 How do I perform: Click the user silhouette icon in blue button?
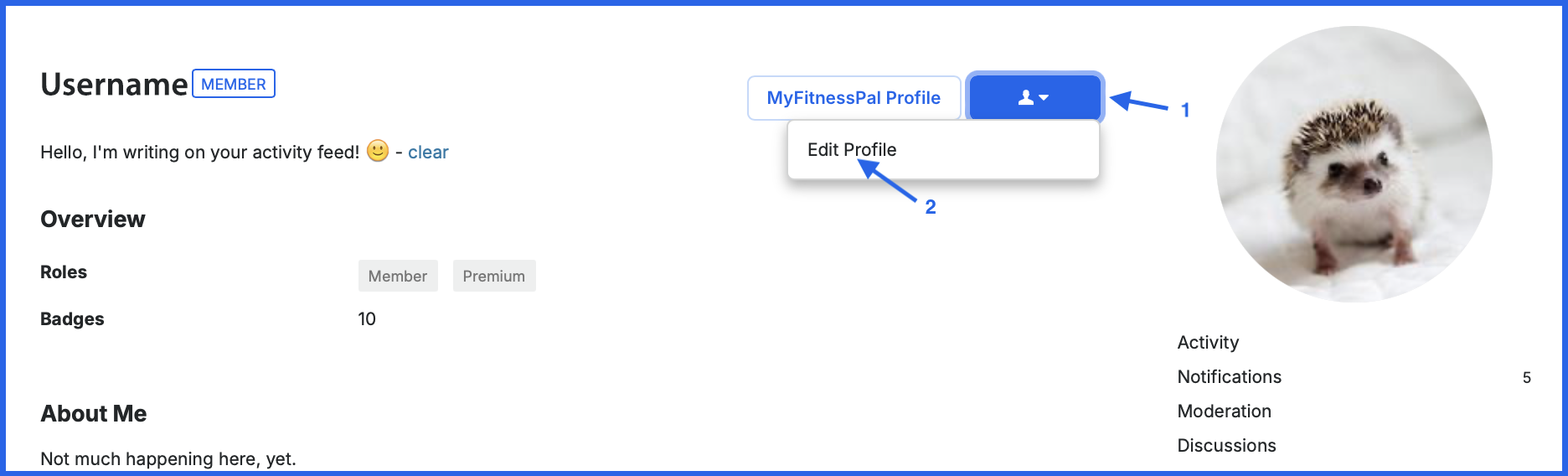click(x=1026, y=98)
